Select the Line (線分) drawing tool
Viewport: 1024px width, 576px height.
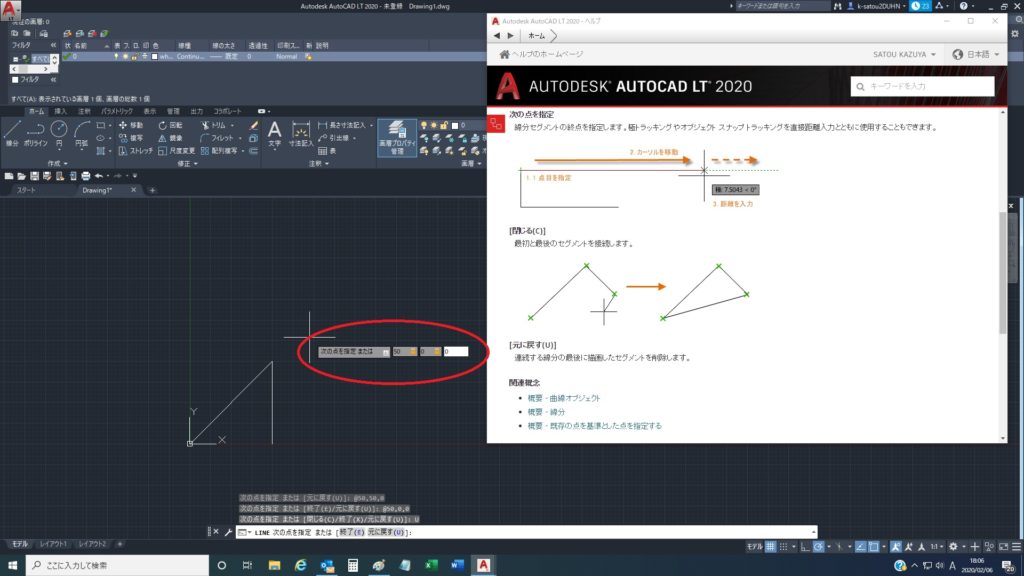pos(12,133)
